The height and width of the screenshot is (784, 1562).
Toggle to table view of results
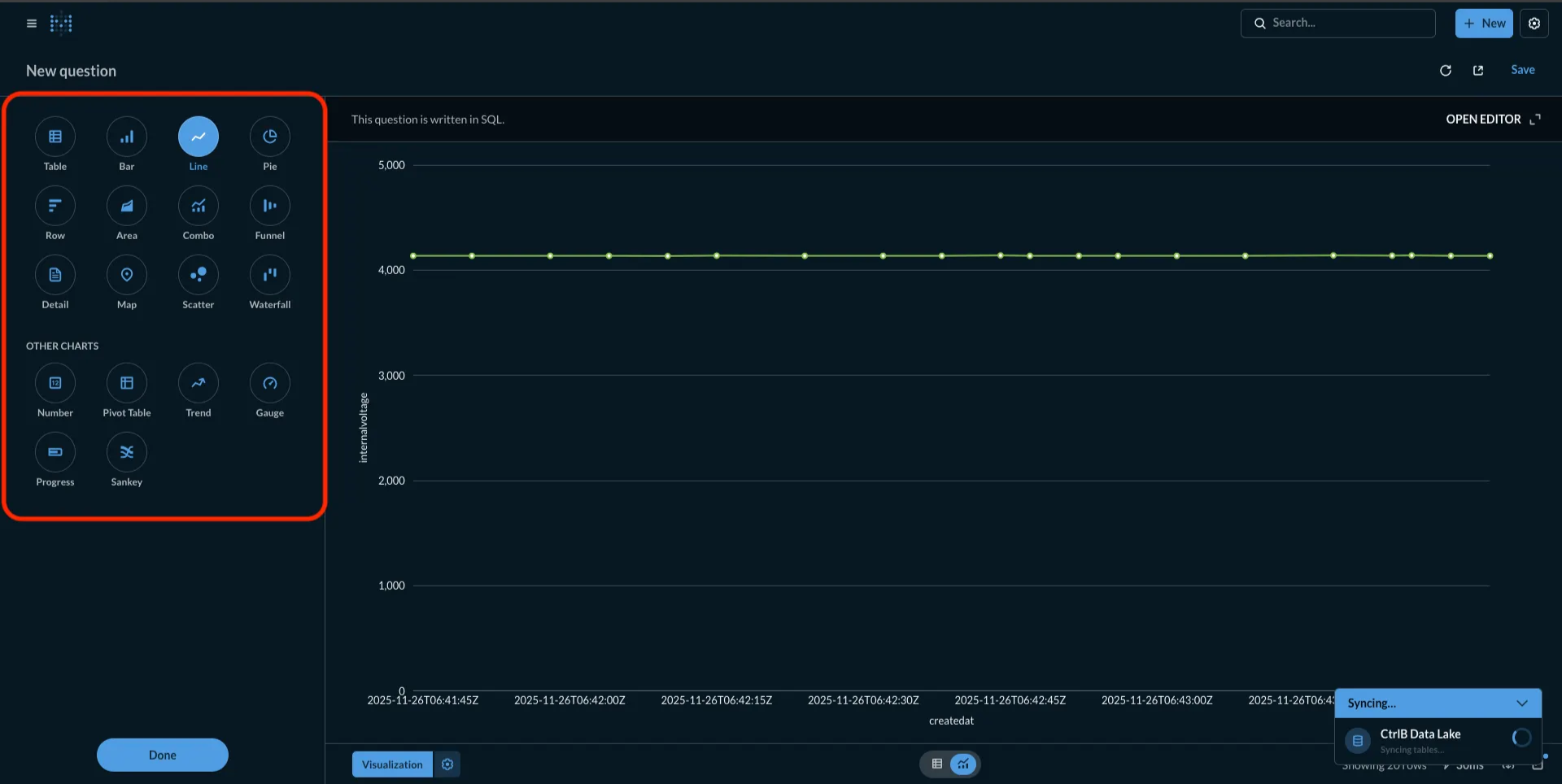tap(936, 764)
